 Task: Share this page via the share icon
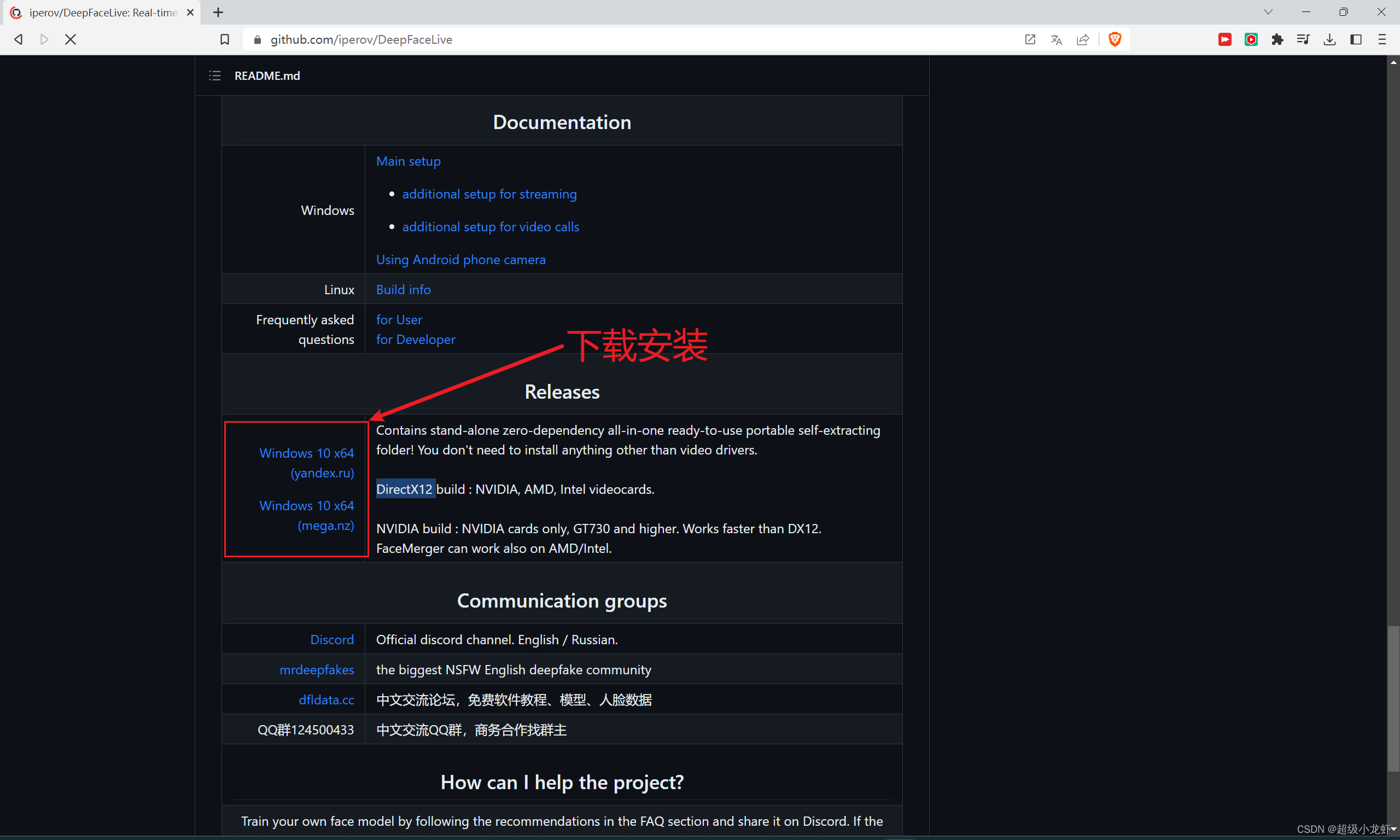[1082, 39]
